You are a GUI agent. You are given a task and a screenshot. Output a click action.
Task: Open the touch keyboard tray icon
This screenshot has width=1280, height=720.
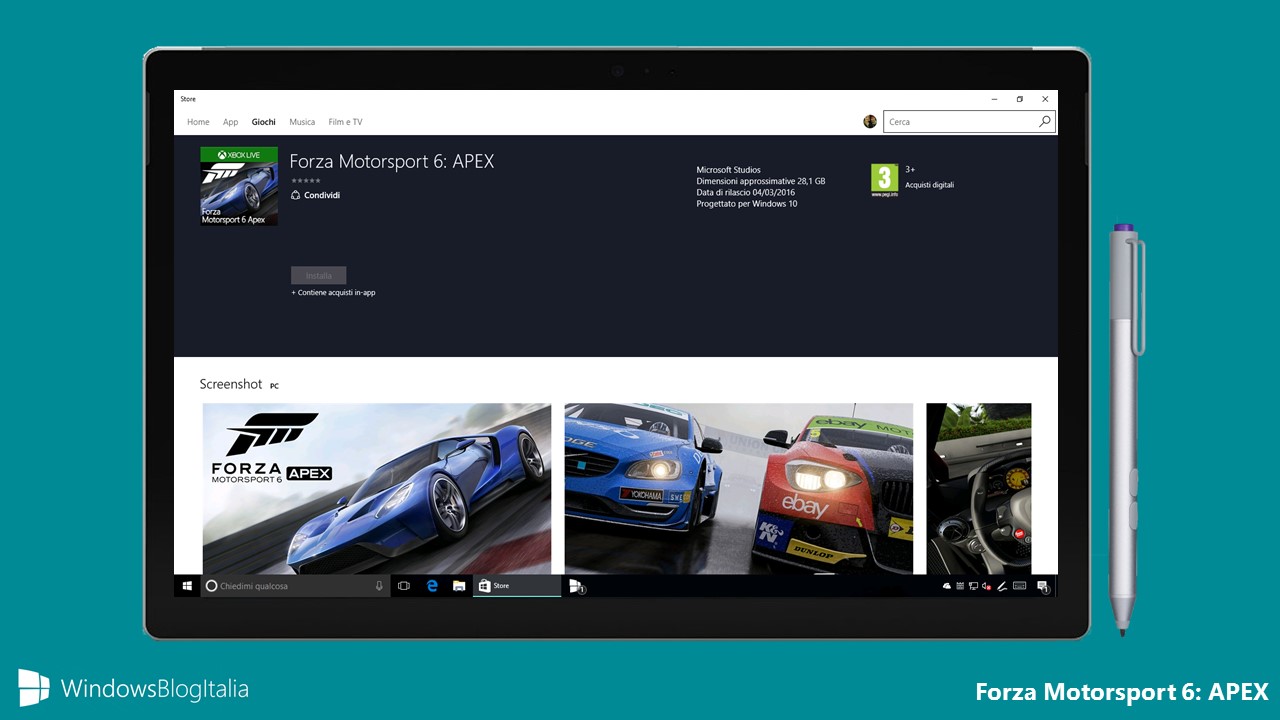(1020, 586)
